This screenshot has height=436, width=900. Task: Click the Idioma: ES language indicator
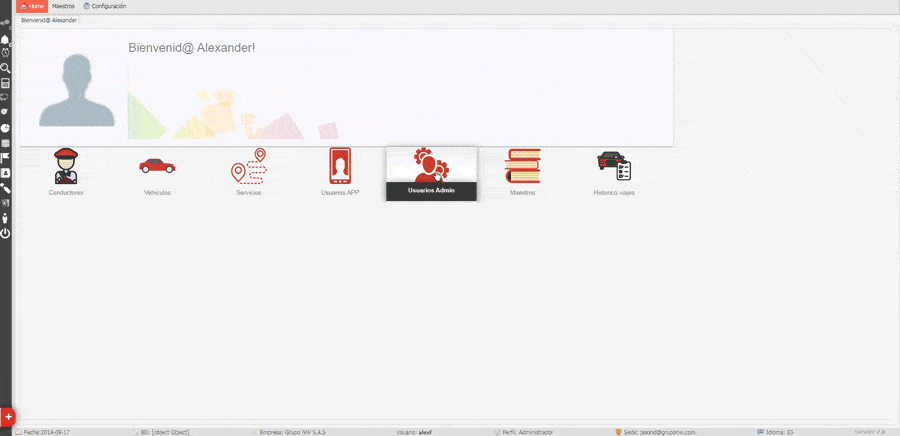pyautogui.click(x=775, y=432)
